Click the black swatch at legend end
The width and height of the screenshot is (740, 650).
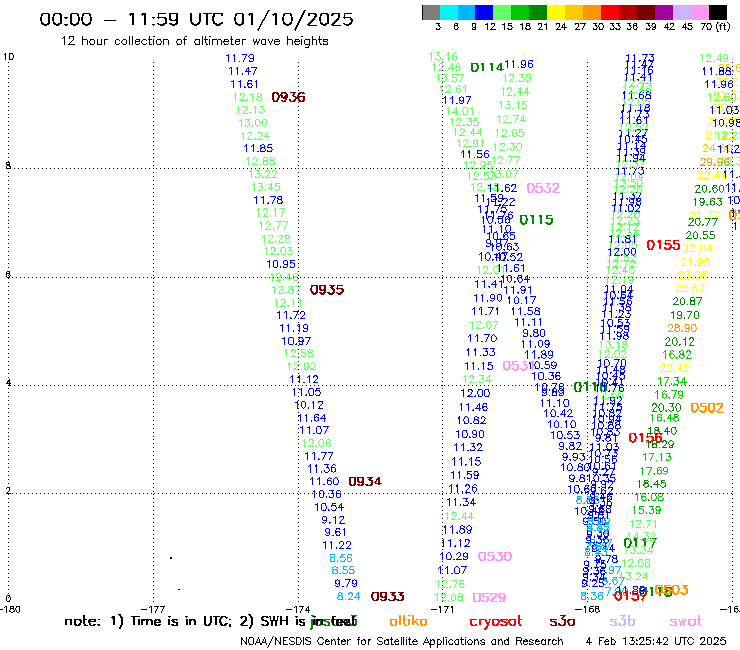coord(717,12)
